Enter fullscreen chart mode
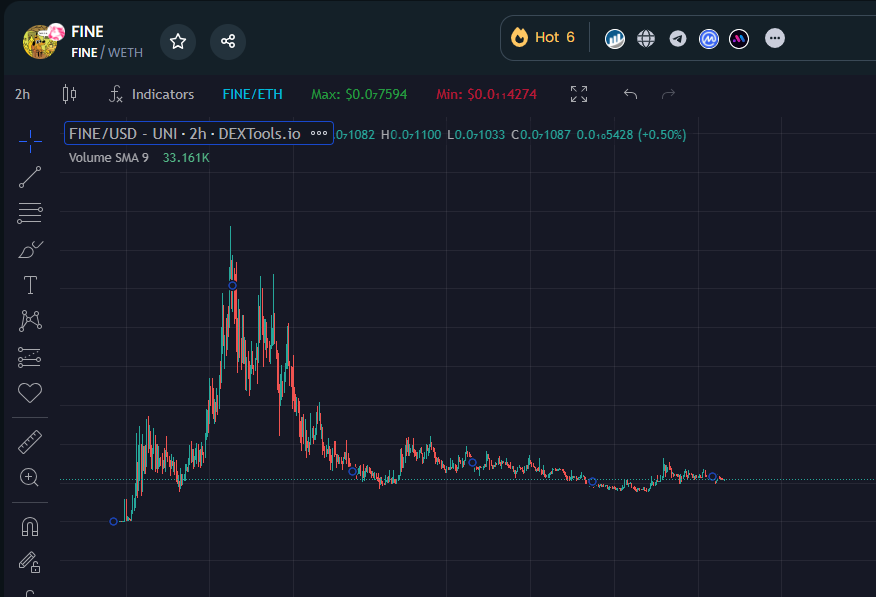 pyautogui.click(x=579, y=94)
